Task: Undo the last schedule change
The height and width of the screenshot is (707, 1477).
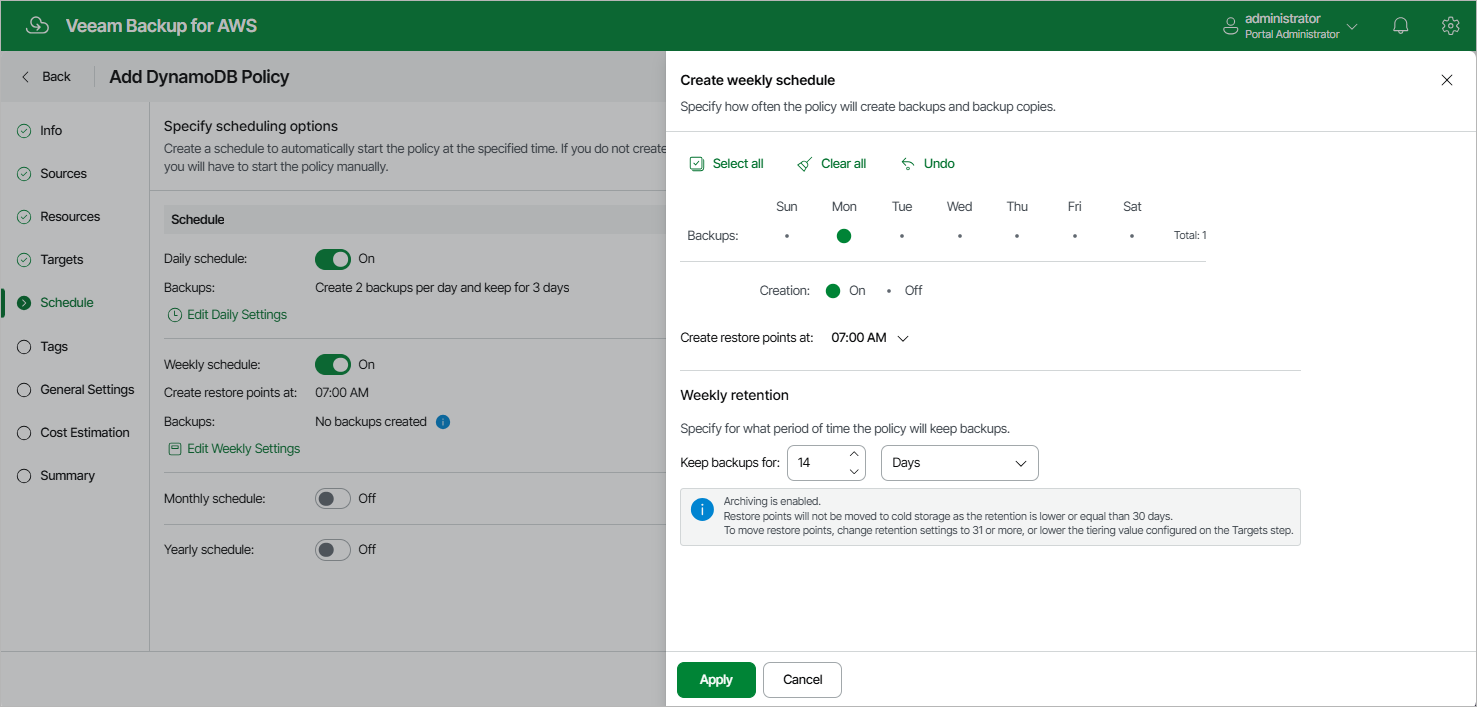Action: (x=939, y=163)
